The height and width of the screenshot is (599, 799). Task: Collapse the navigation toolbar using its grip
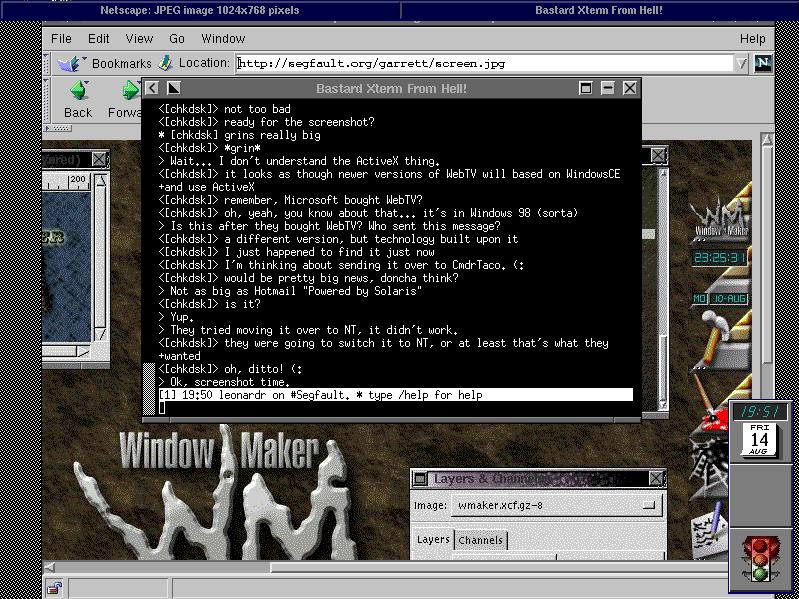coord(46,99)
